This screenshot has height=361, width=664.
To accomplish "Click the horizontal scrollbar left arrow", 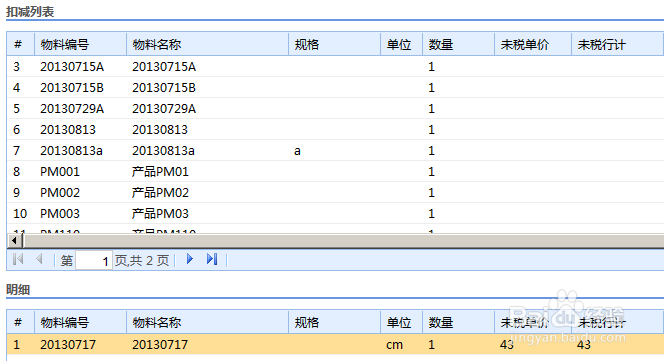I will click(x=14, y=241).
